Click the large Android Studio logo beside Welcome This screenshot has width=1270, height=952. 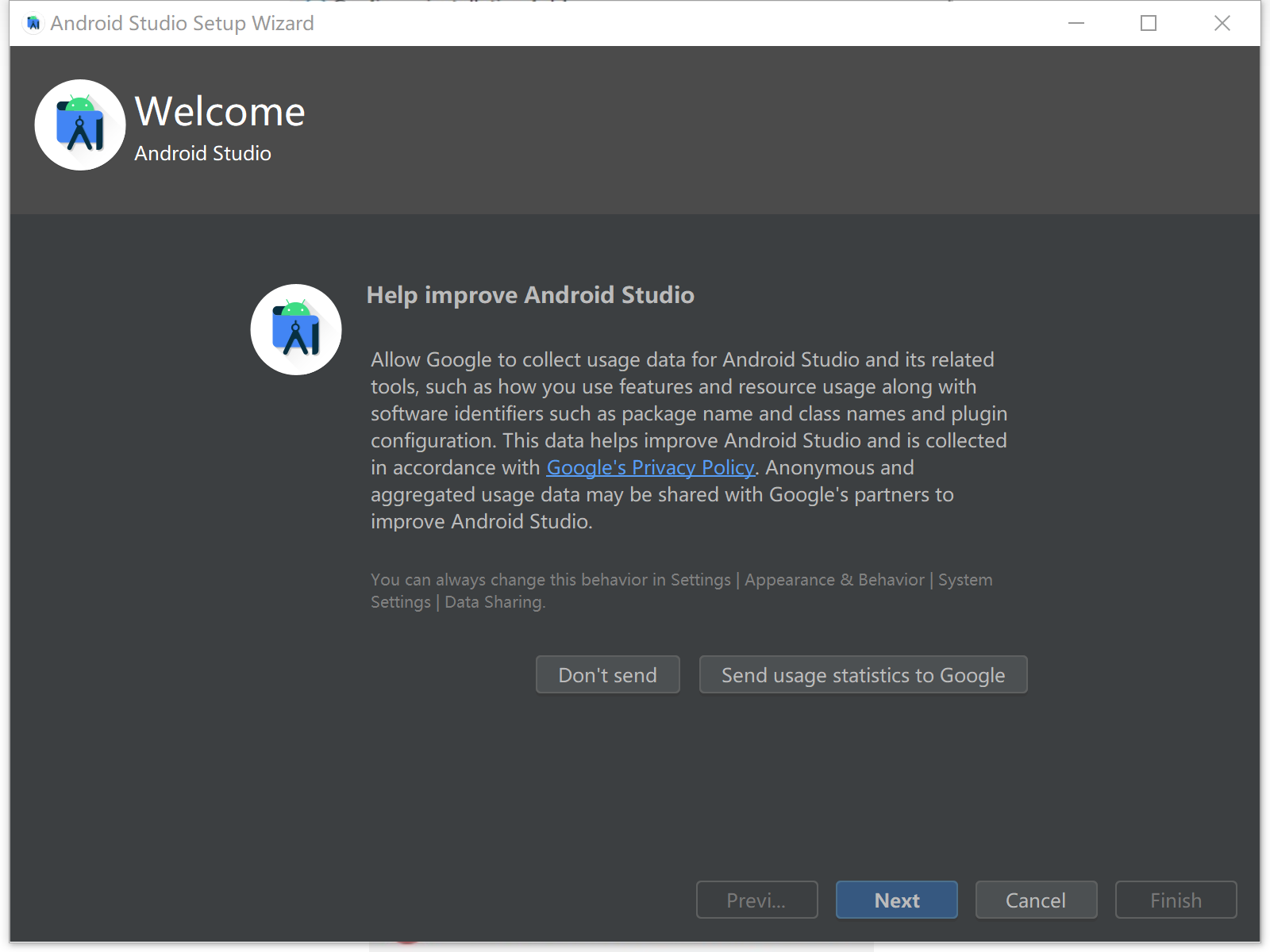[x=80, y=125]
